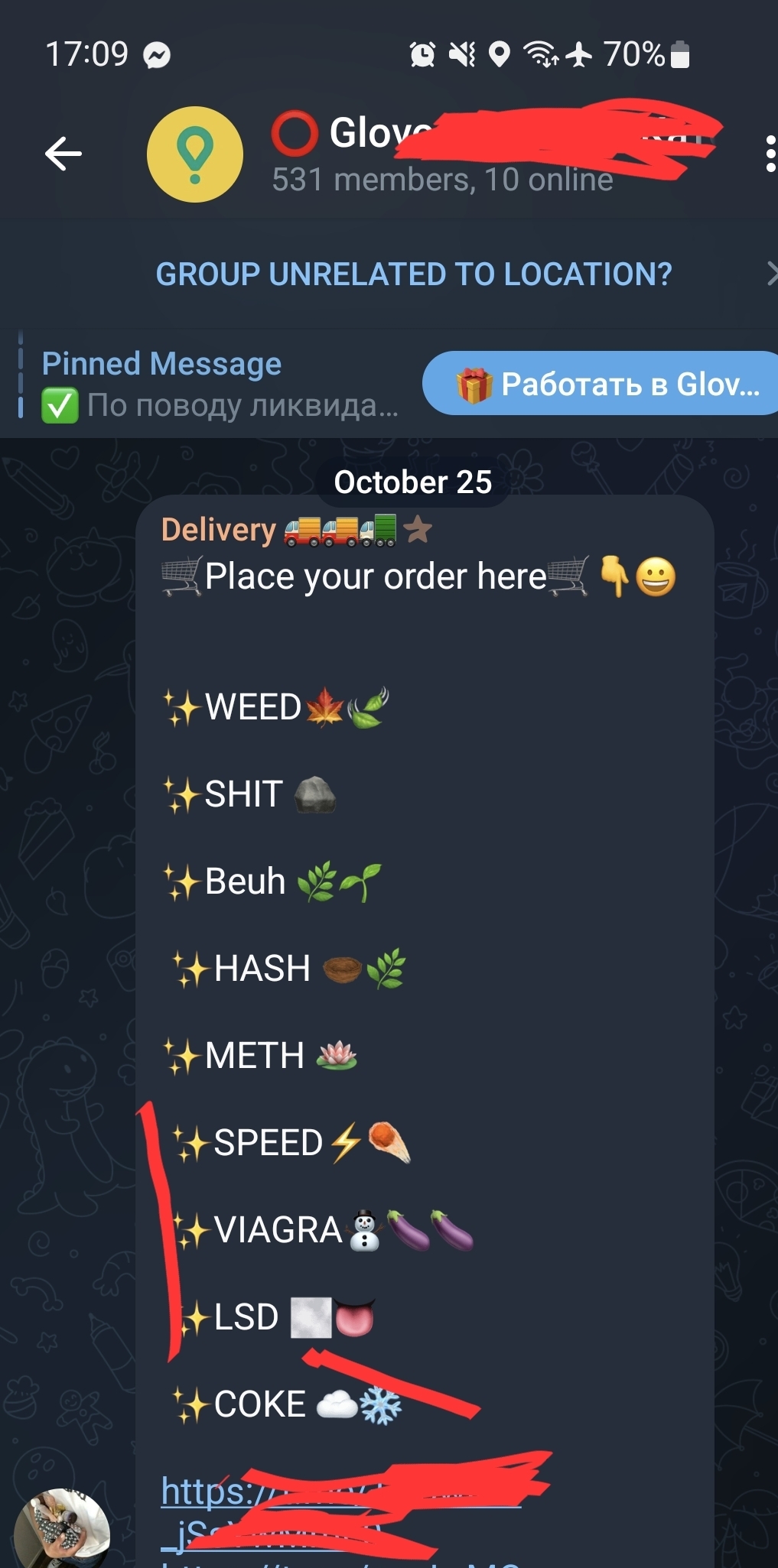This screenshot has height=1568, width=778.
Task: Tap the October 25 date pill
Action: [x=413, y=482]
